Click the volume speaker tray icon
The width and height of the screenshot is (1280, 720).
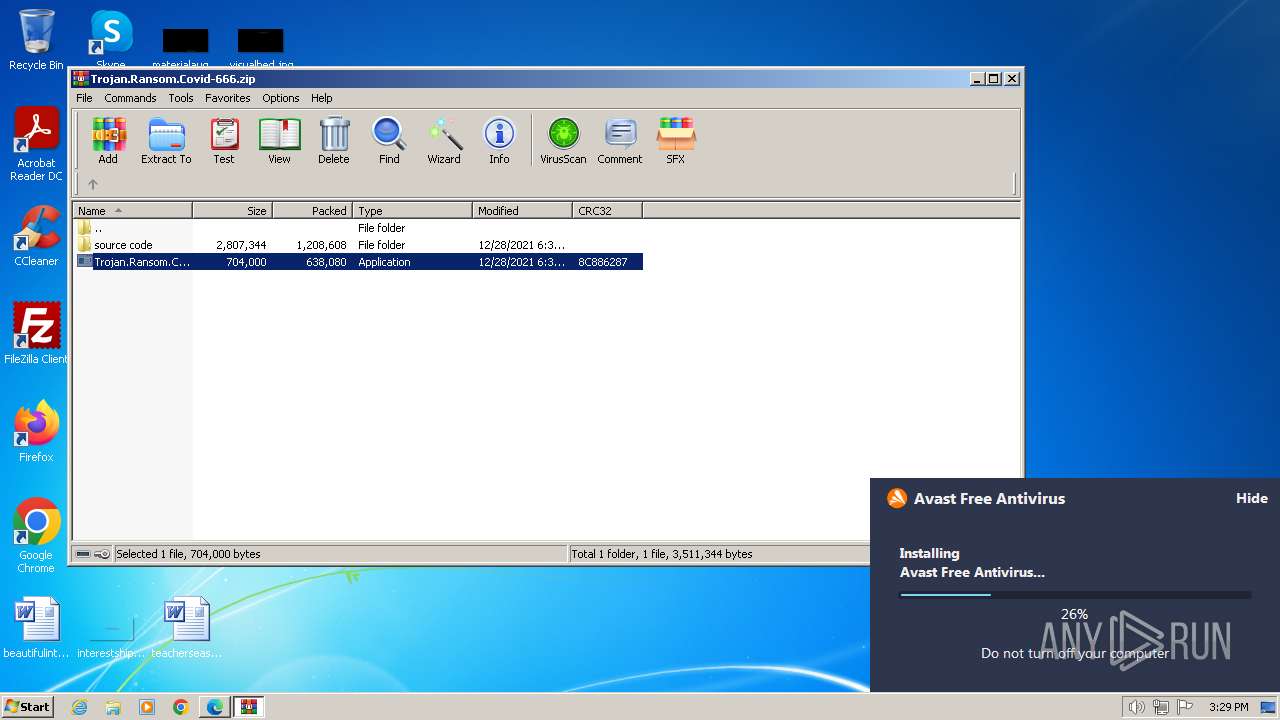point(1136,707)
